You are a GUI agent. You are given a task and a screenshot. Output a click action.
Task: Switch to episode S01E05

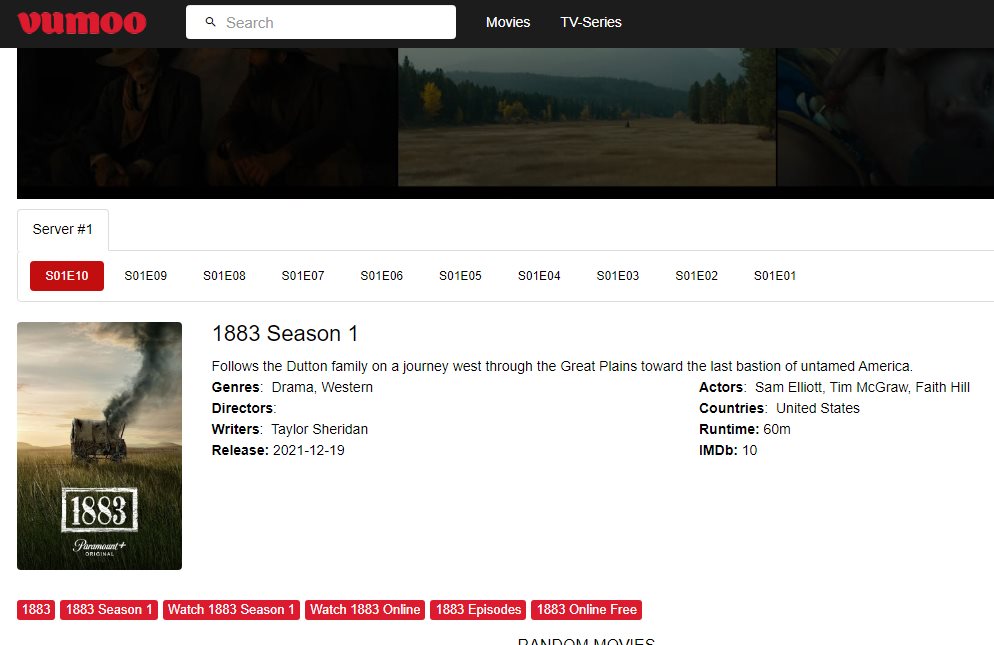click(460, 276)
